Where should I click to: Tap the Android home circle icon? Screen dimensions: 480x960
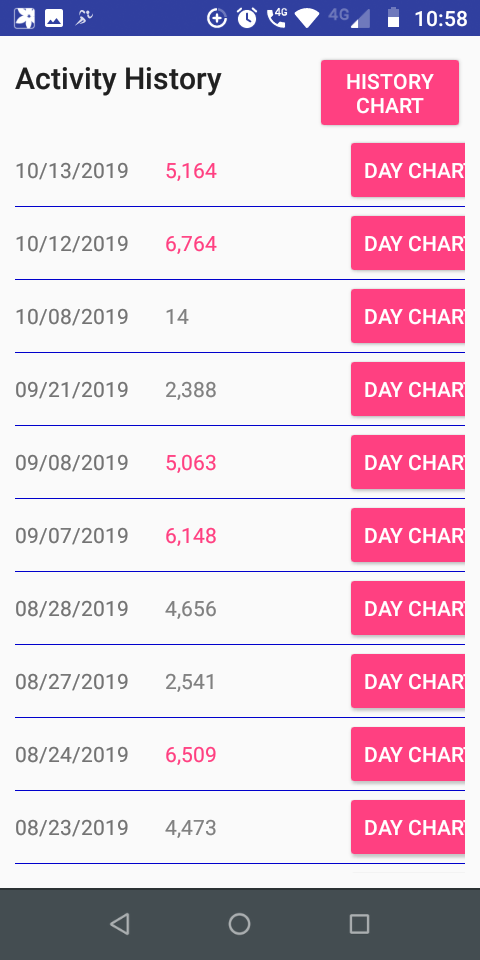tap(239, 923)
